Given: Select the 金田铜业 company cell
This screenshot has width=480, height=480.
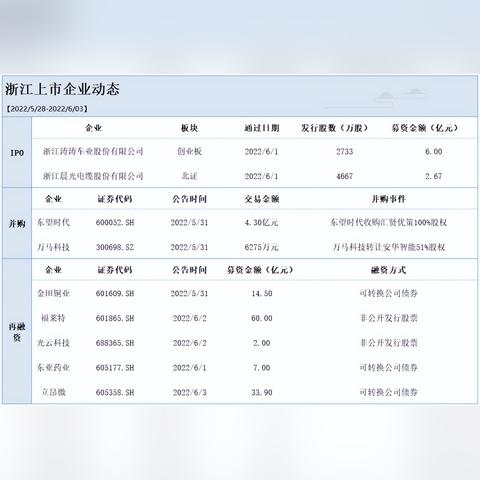Looking at the screenshot, I should click(53, 293).
